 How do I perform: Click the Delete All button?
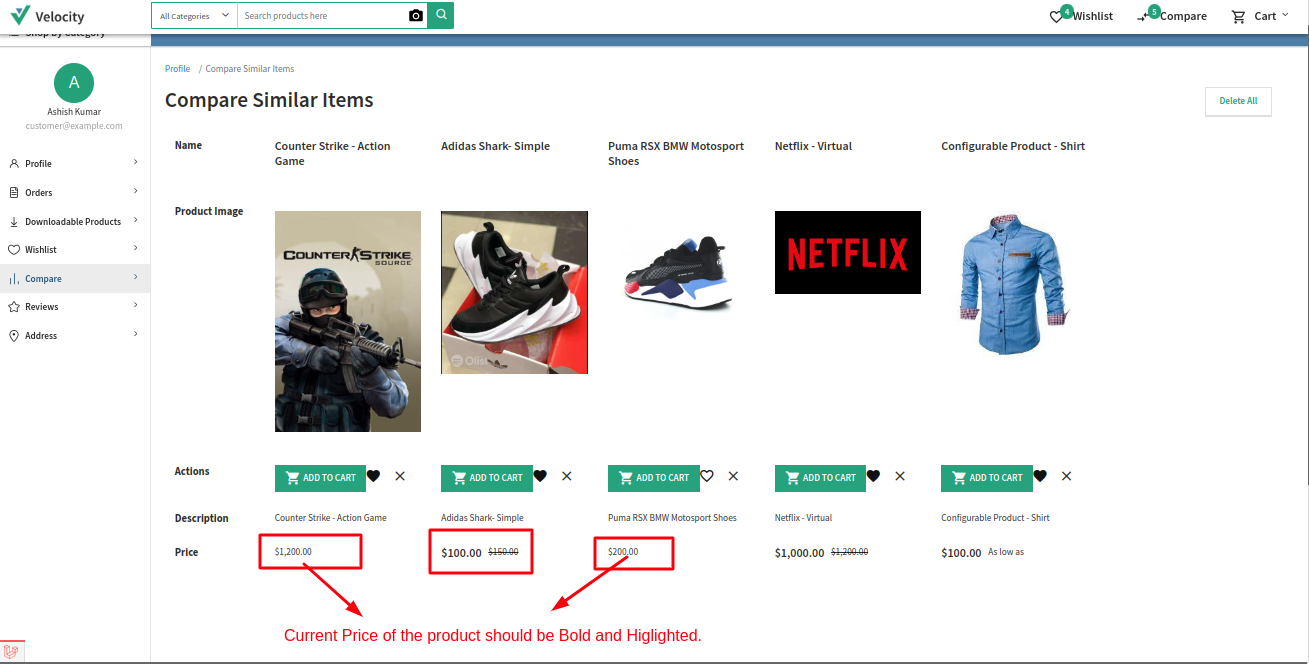click(x=1238, y=101)
